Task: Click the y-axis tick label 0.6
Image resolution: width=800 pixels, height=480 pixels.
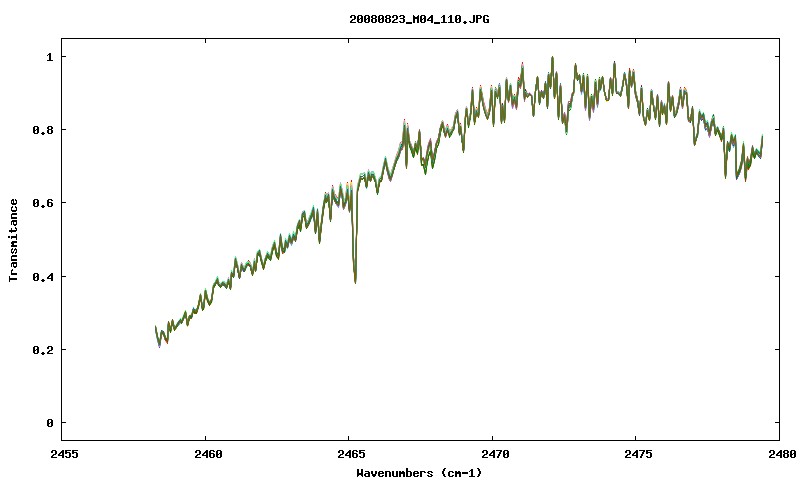Action: pyautogui.click(x=43, y=203)
